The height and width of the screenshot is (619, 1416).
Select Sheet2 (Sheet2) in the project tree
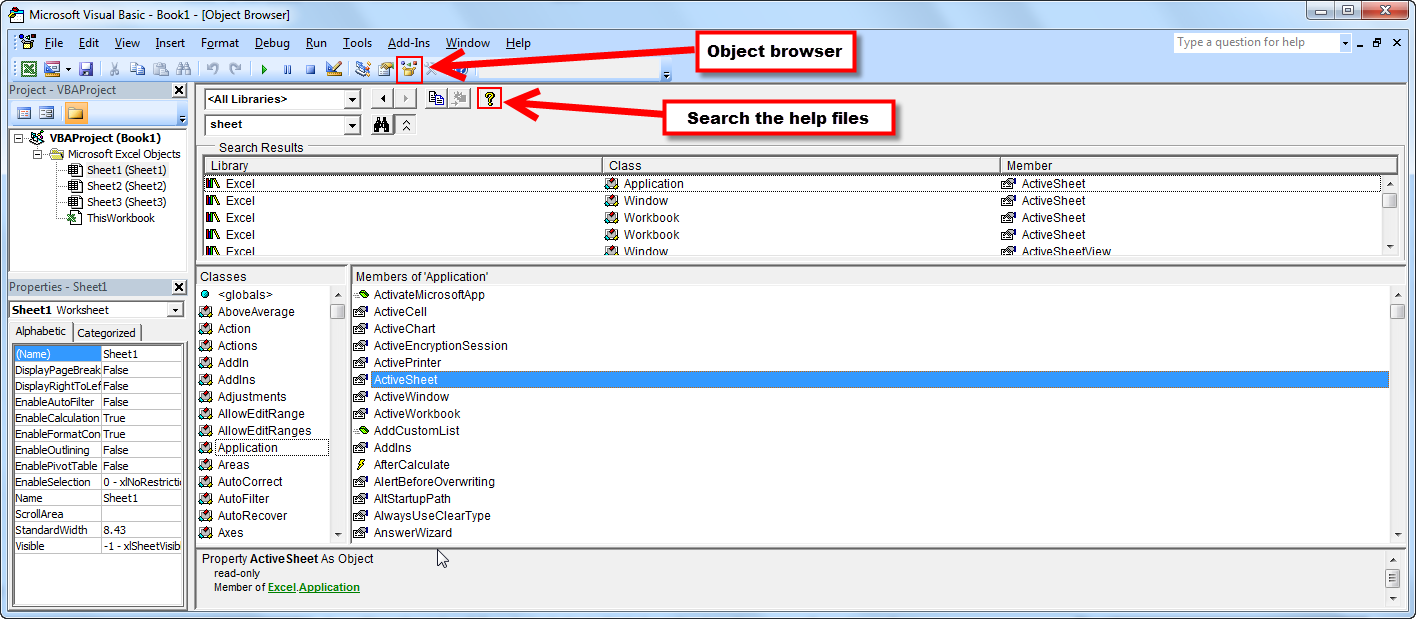click(126, 186)
